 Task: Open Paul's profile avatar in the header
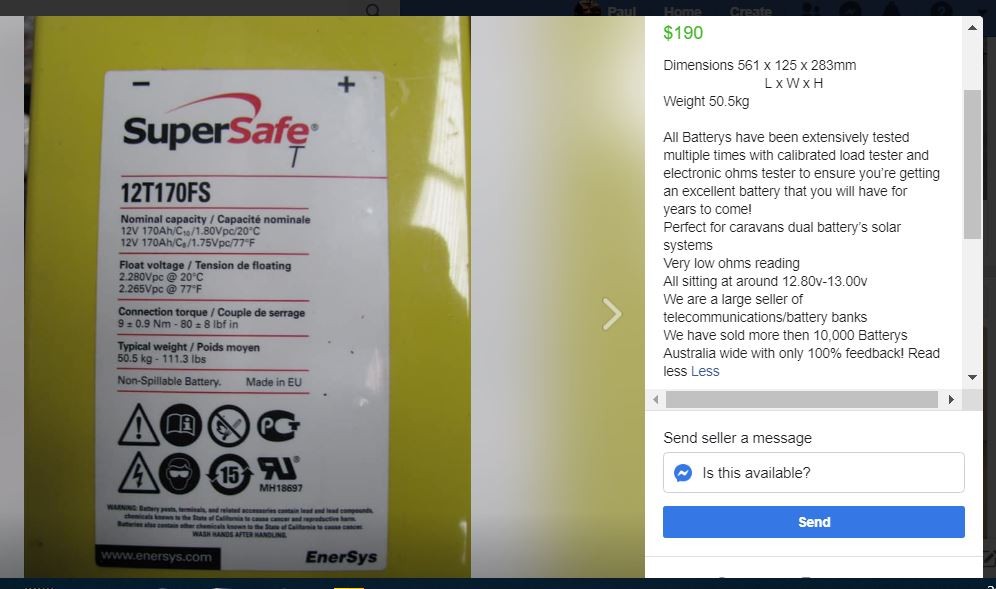pyautogui.click(x=588, y=9)
